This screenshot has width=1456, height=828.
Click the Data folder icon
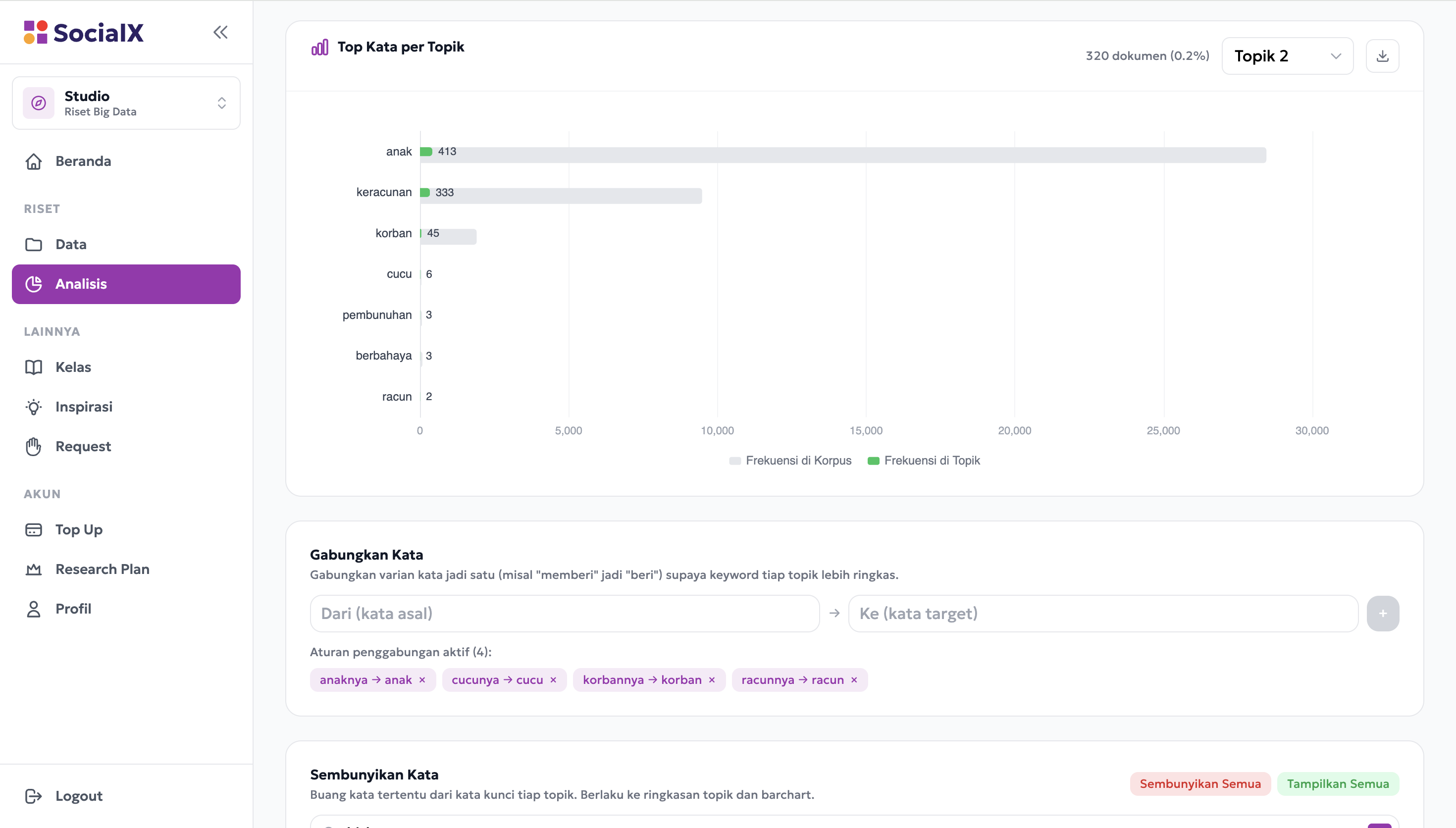click(x=34, y=245)
